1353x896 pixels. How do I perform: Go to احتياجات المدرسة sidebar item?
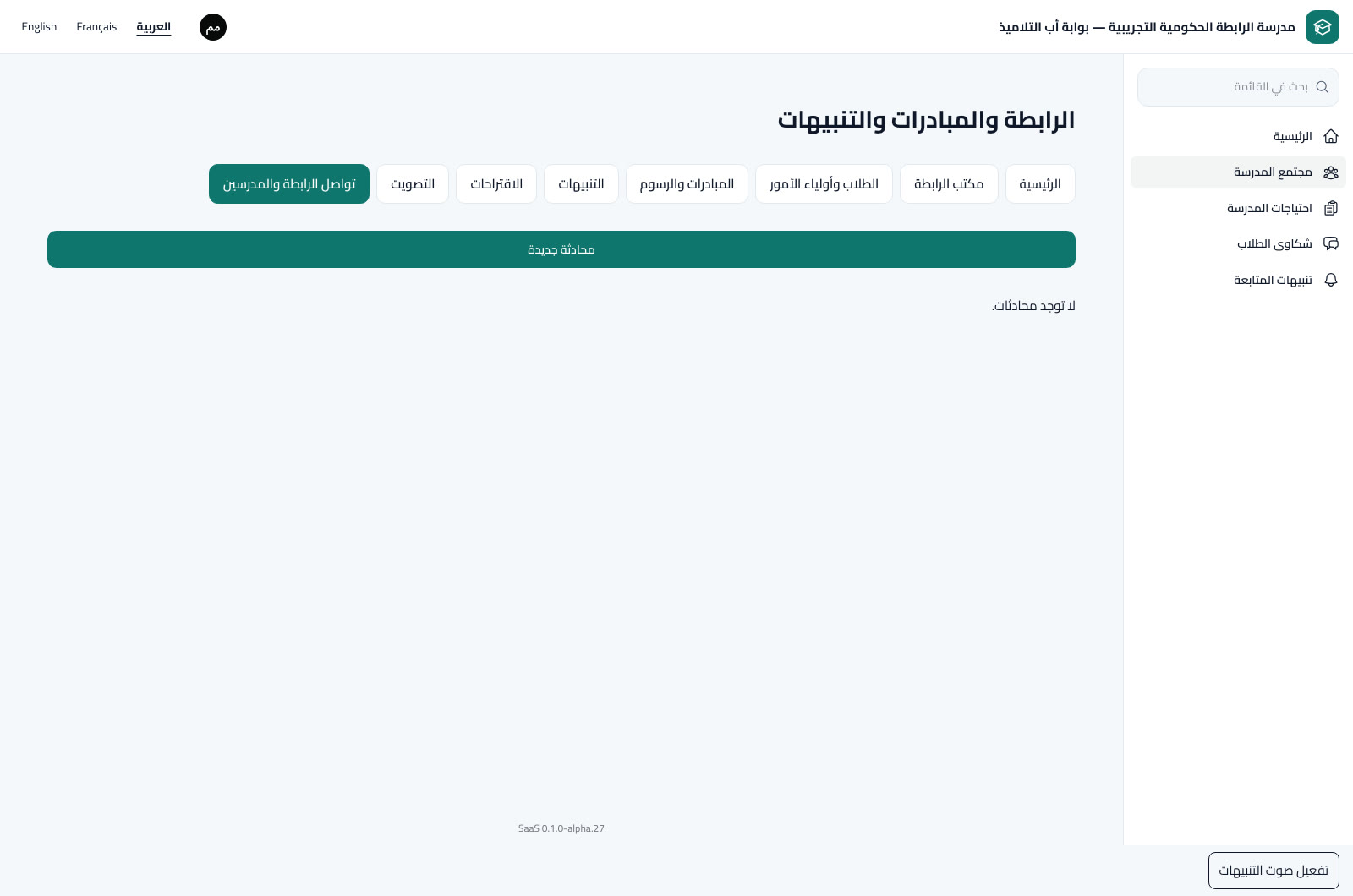point(1238,208)
